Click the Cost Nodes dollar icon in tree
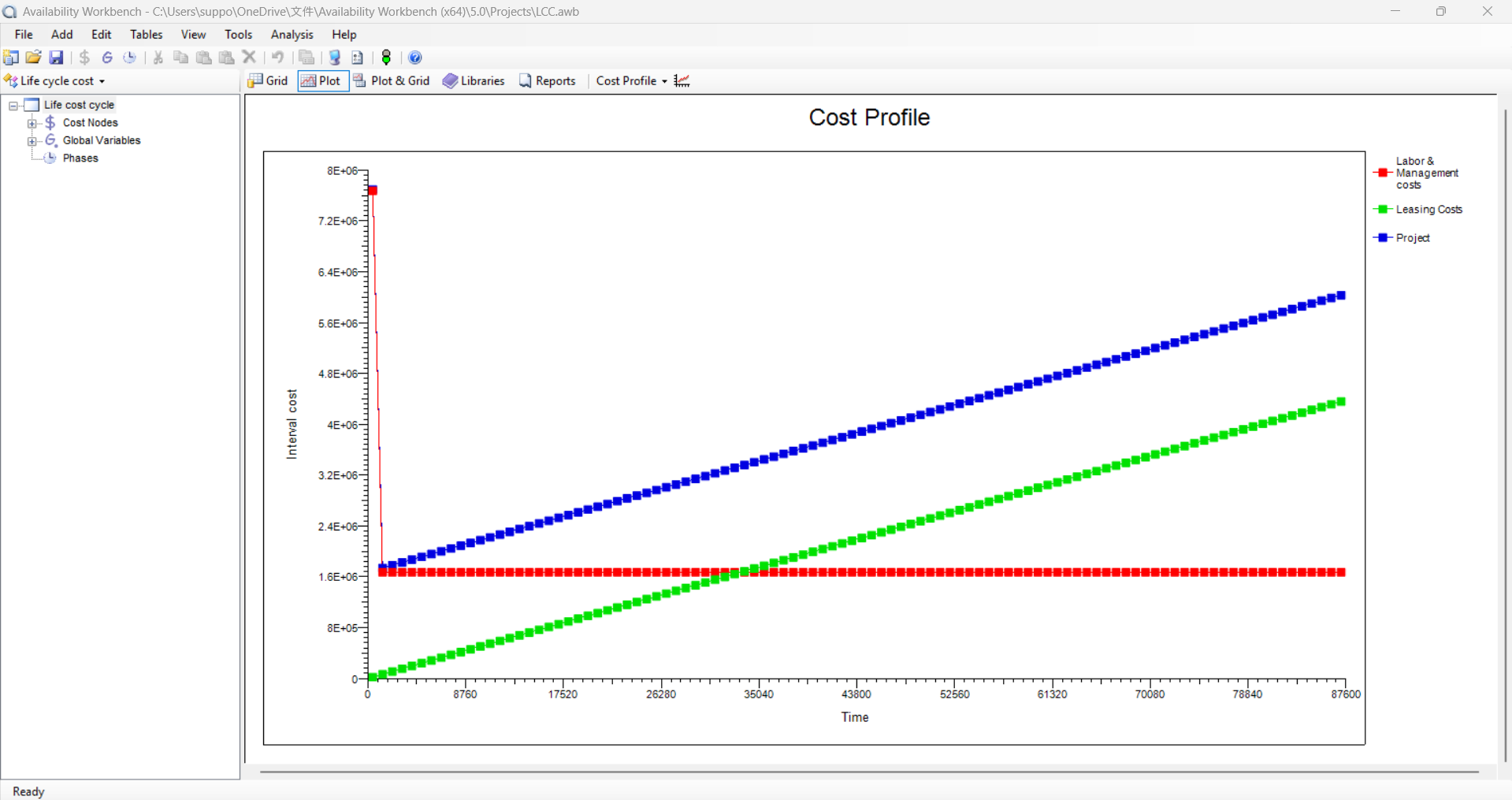Screen dimensions: 1512x800 point(50,122)
